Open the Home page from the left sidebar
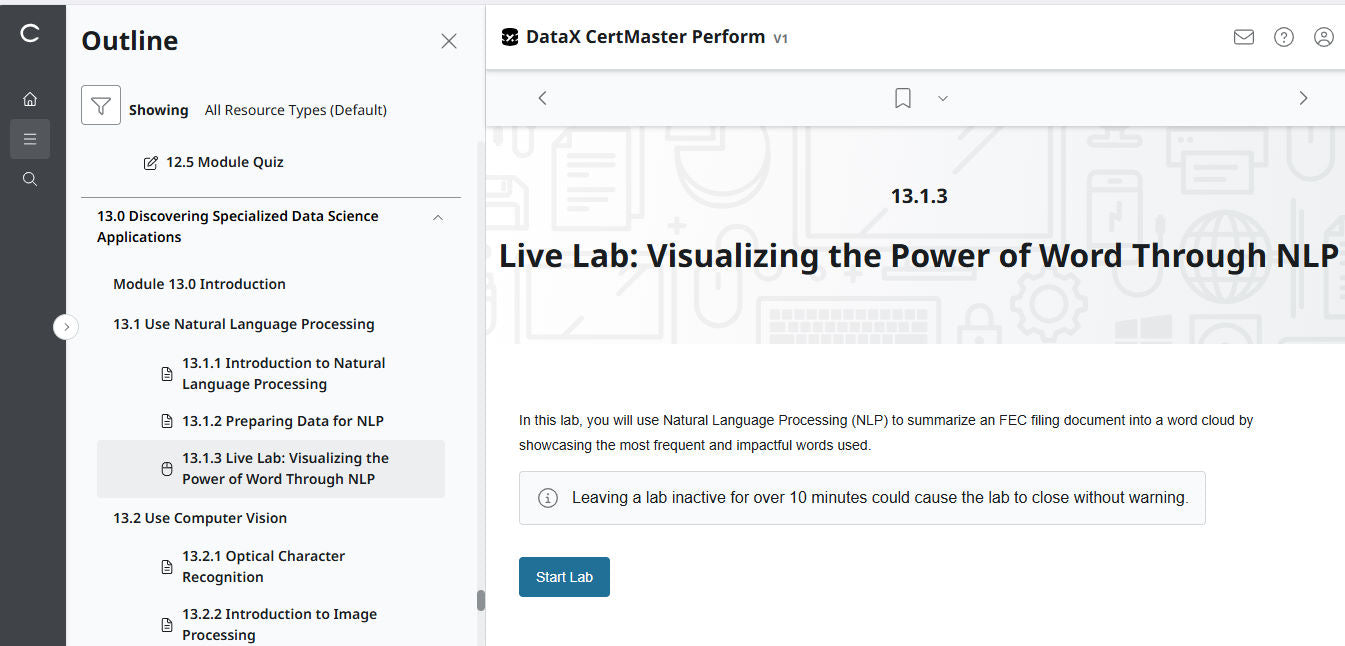The height and width of the screenshot is (646, 1345). coord(30,98)
